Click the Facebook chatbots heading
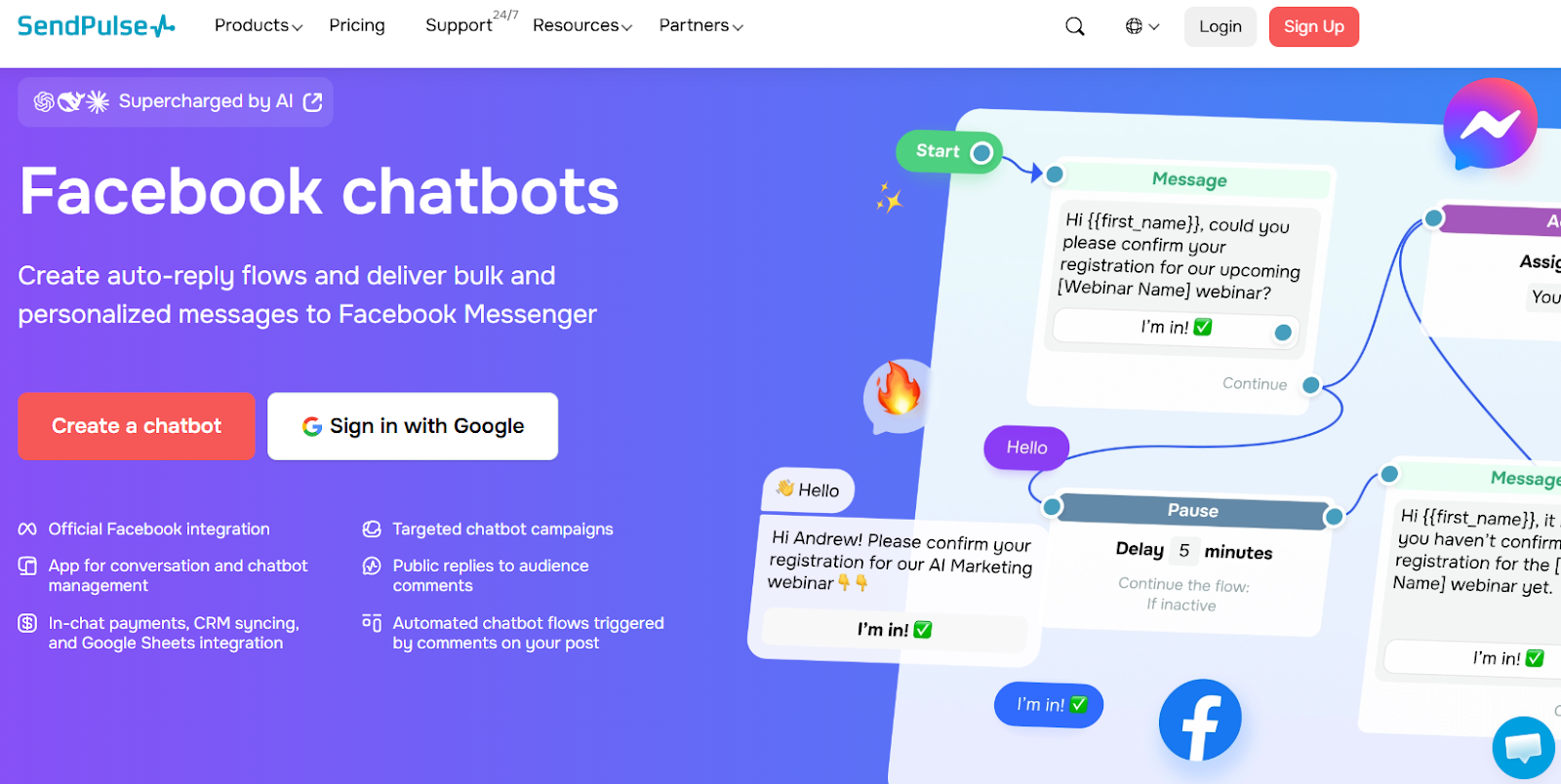 [319, 191]
